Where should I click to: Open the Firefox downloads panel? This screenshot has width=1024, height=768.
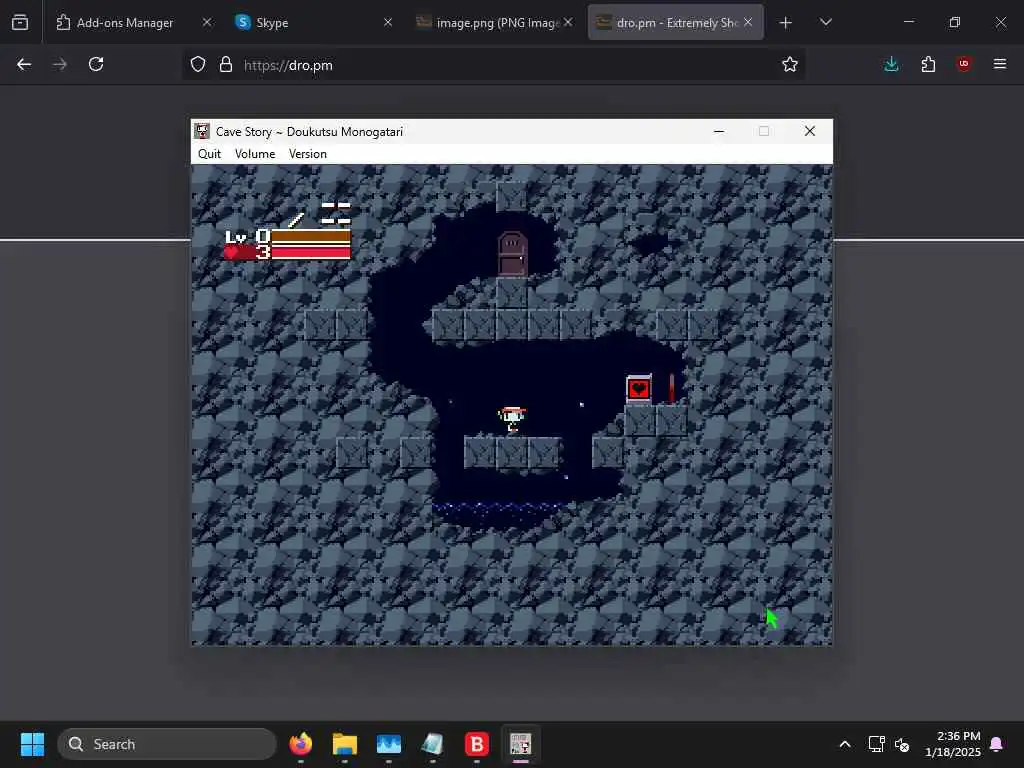[x=891, y=64]
